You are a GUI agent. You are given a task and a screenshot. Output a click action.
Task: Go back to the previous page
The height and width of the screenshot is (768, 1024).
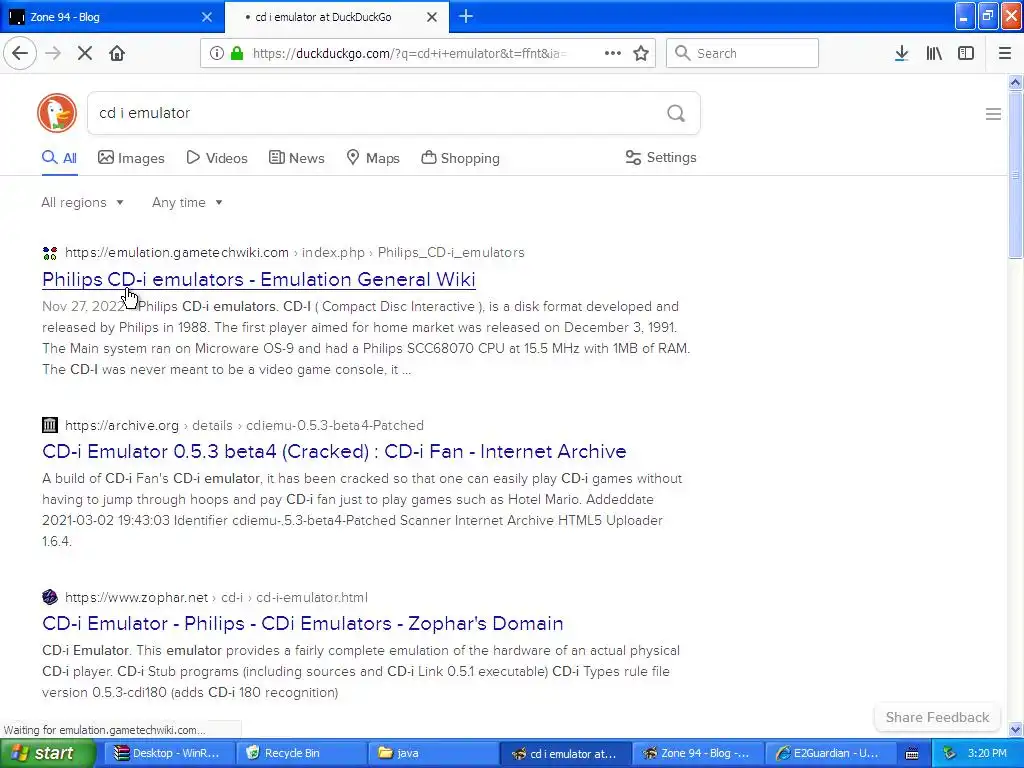pos(20,54)
